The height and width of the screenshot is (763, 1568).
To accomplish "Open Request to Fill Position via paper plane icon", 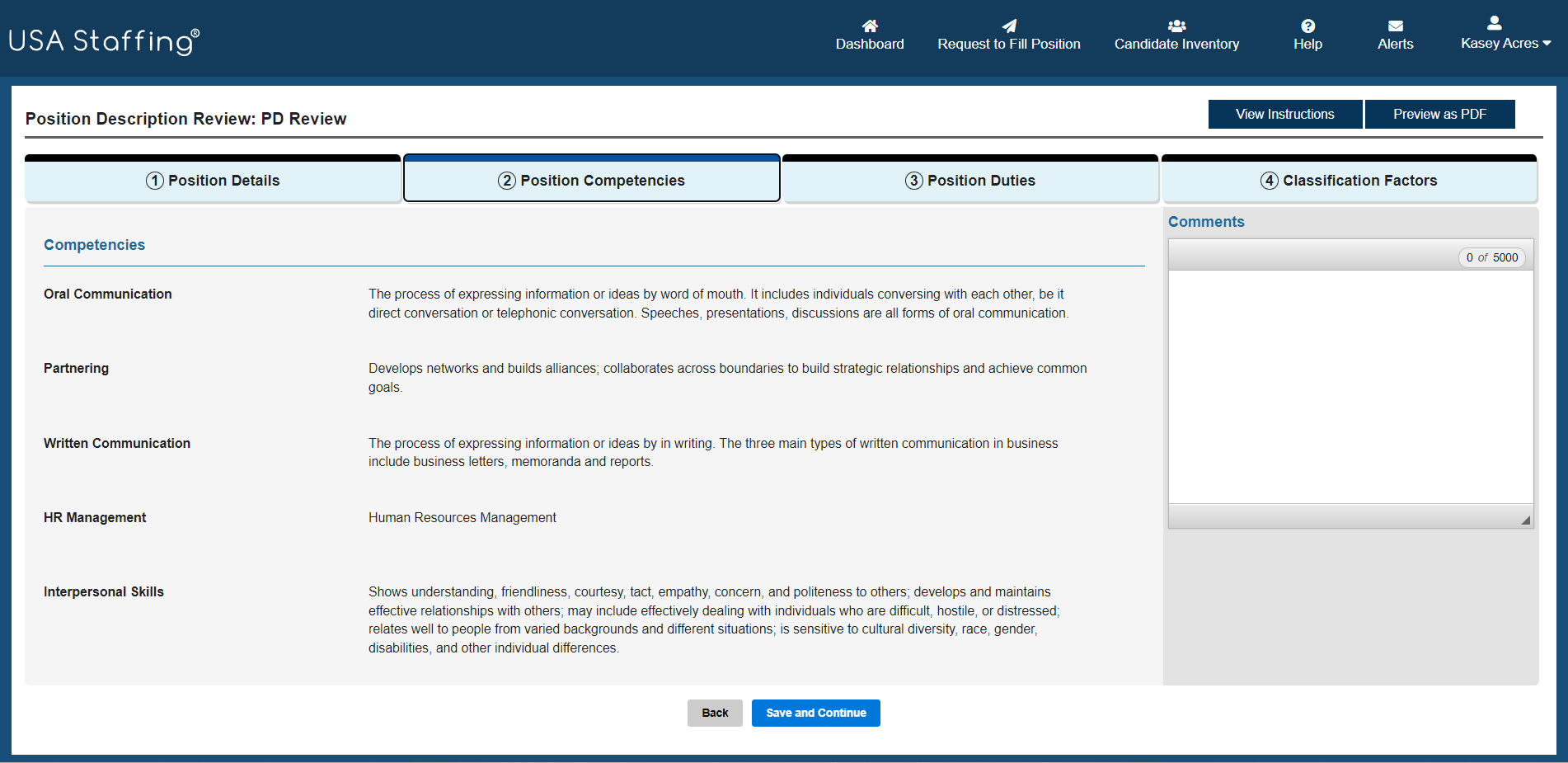I will (x=1009, y=24).
